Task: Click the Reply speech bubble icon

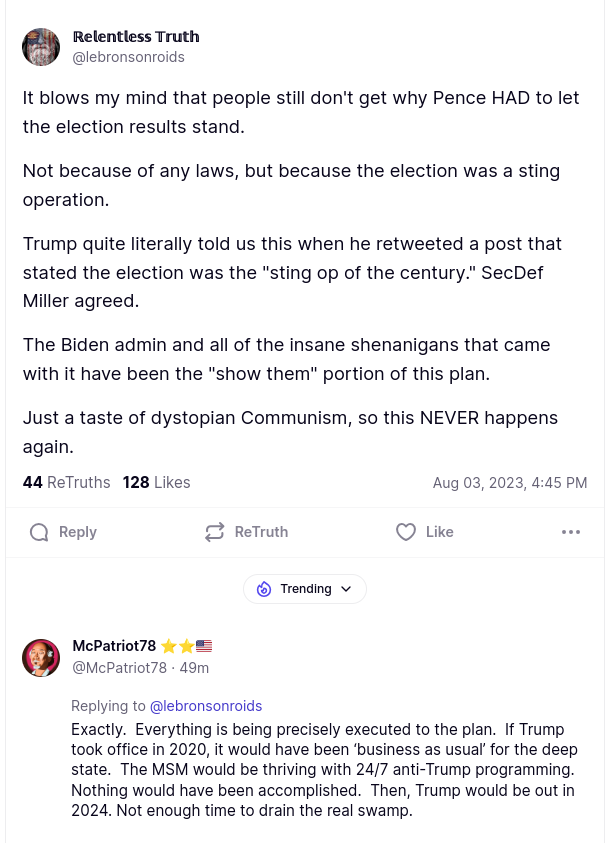Action: 39,532
